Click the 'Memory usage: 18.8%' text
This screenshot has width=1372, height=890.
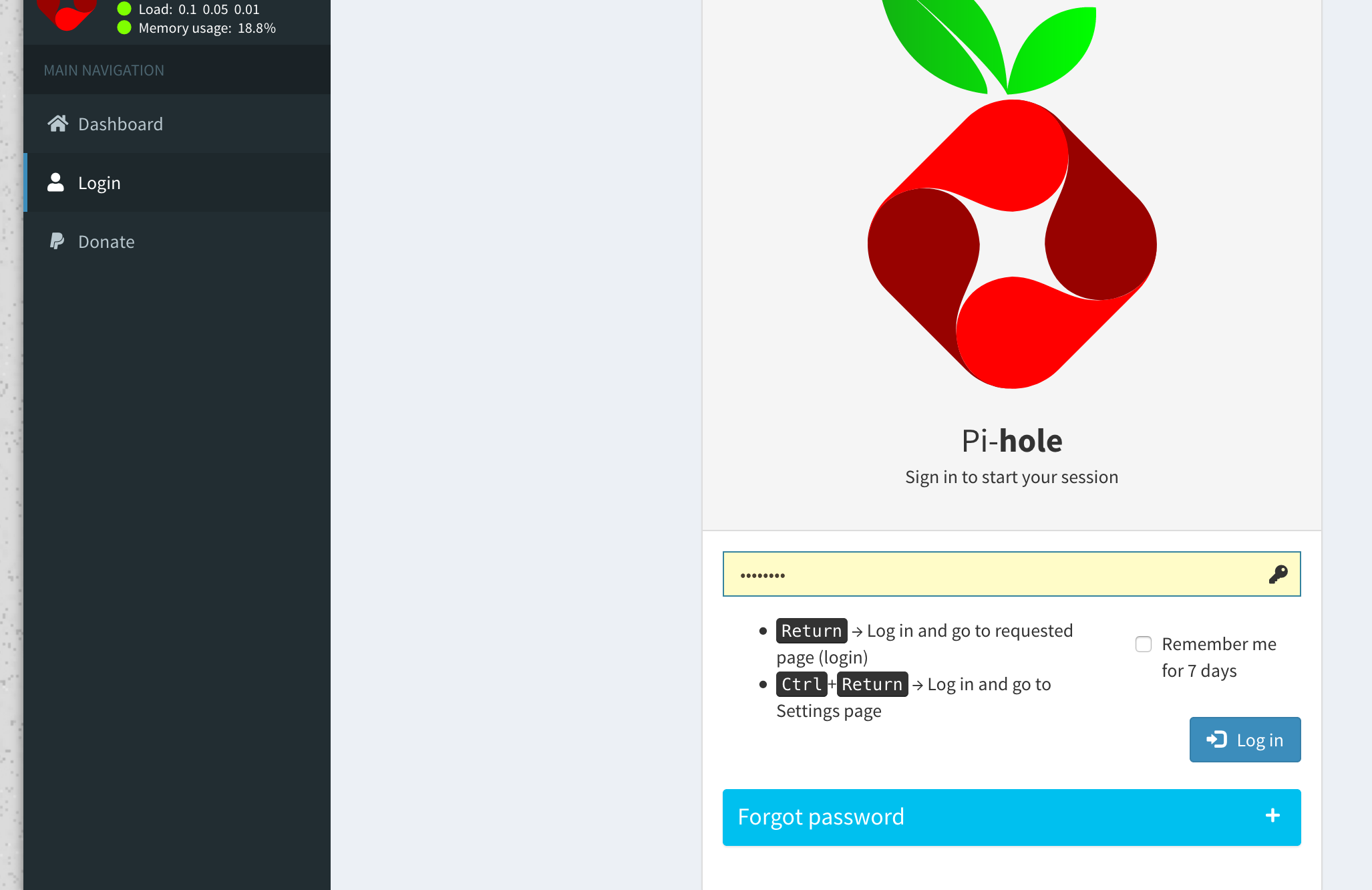pyautogui.click(x=207, y=28)
